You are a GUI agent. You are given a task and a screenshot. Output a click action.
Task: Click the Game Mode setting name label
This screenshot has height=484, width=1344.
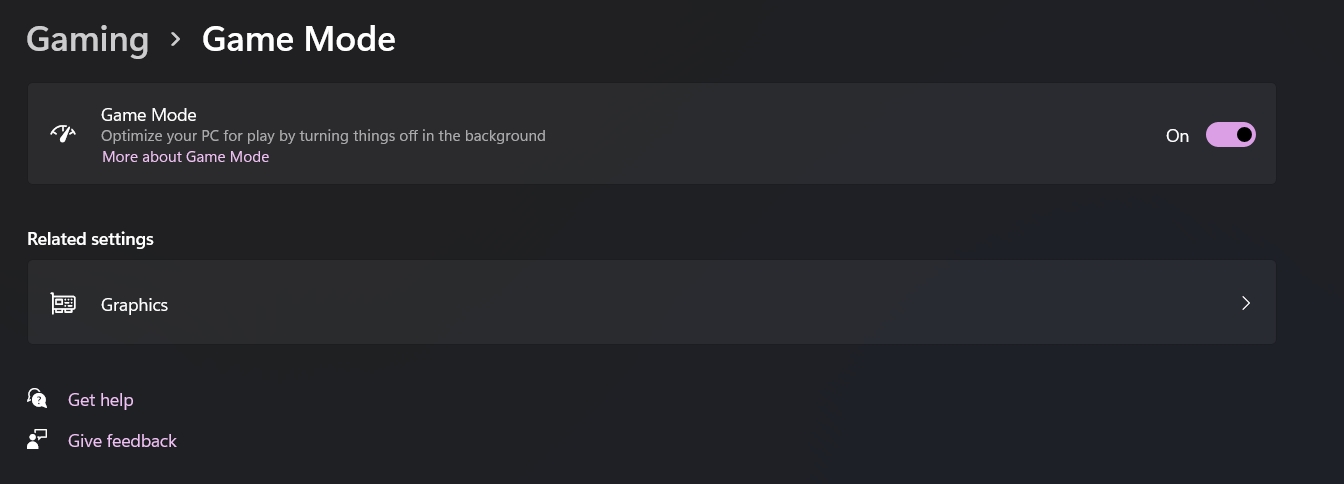point(148,115)
